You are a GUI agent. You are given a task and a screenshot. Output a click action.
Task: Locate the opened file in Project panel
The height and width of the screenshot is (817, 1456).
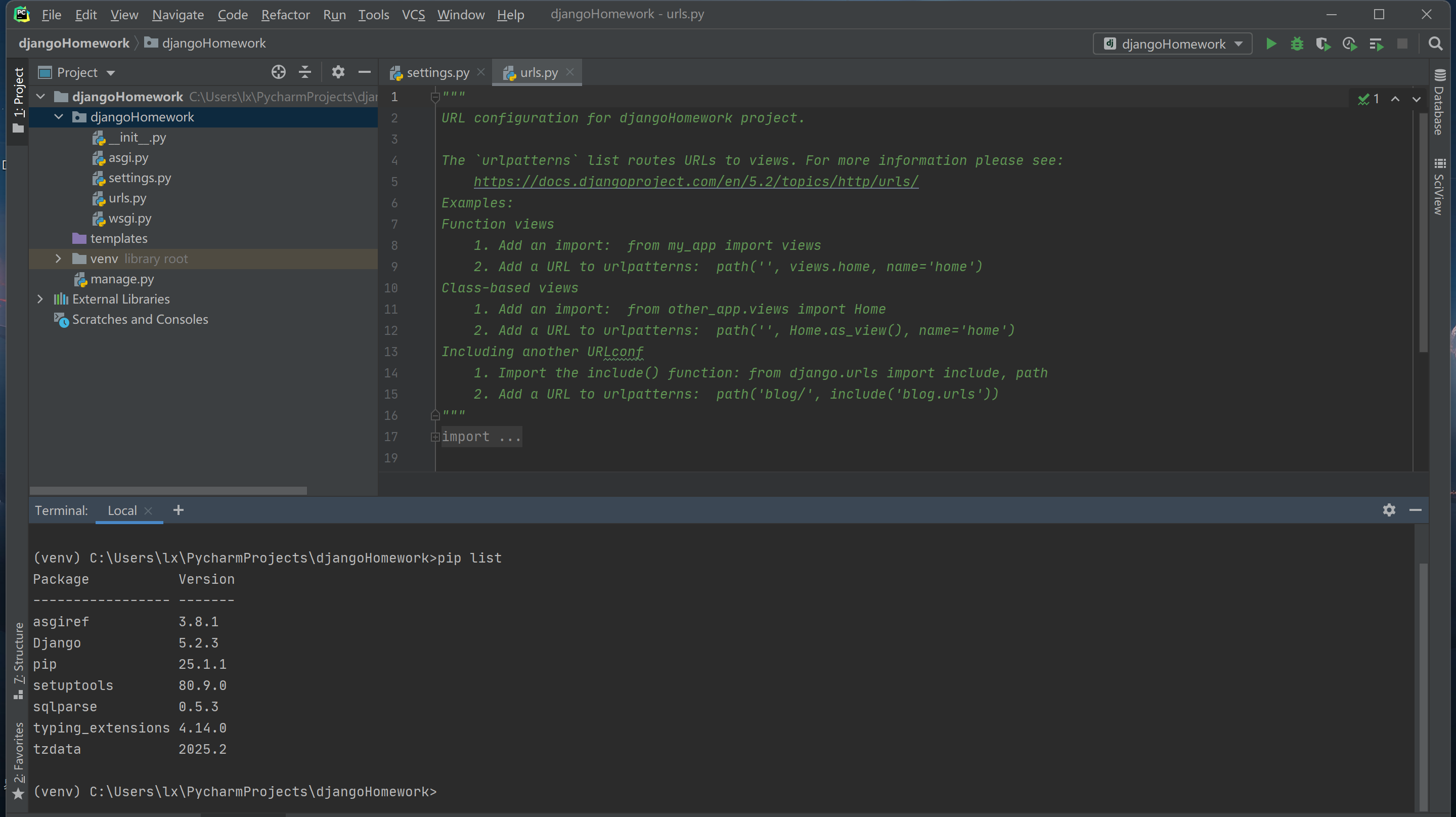coord(279,72)
